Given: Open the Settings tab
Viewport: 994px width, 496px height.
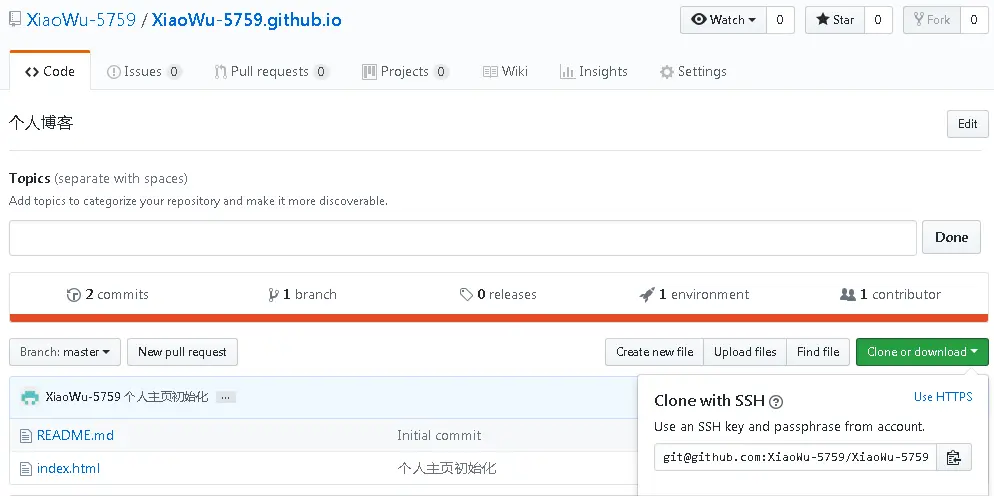Looking at the screenshot, I should click(693, 72).
